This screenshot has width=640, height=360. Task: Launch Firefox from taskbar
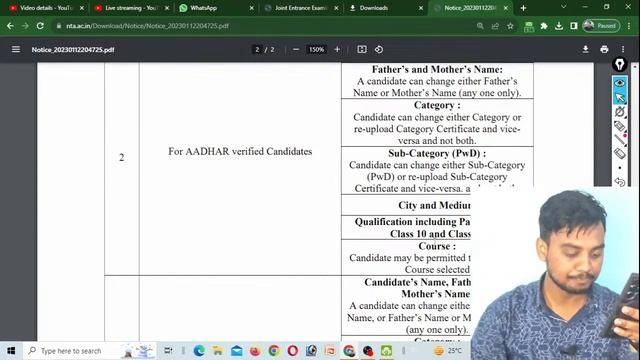(x=255, y=351)
